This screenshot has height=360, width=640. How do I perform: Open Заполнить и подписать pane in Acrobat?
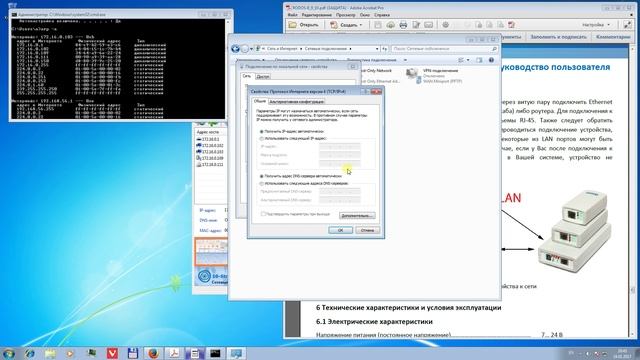pos(558,37)
